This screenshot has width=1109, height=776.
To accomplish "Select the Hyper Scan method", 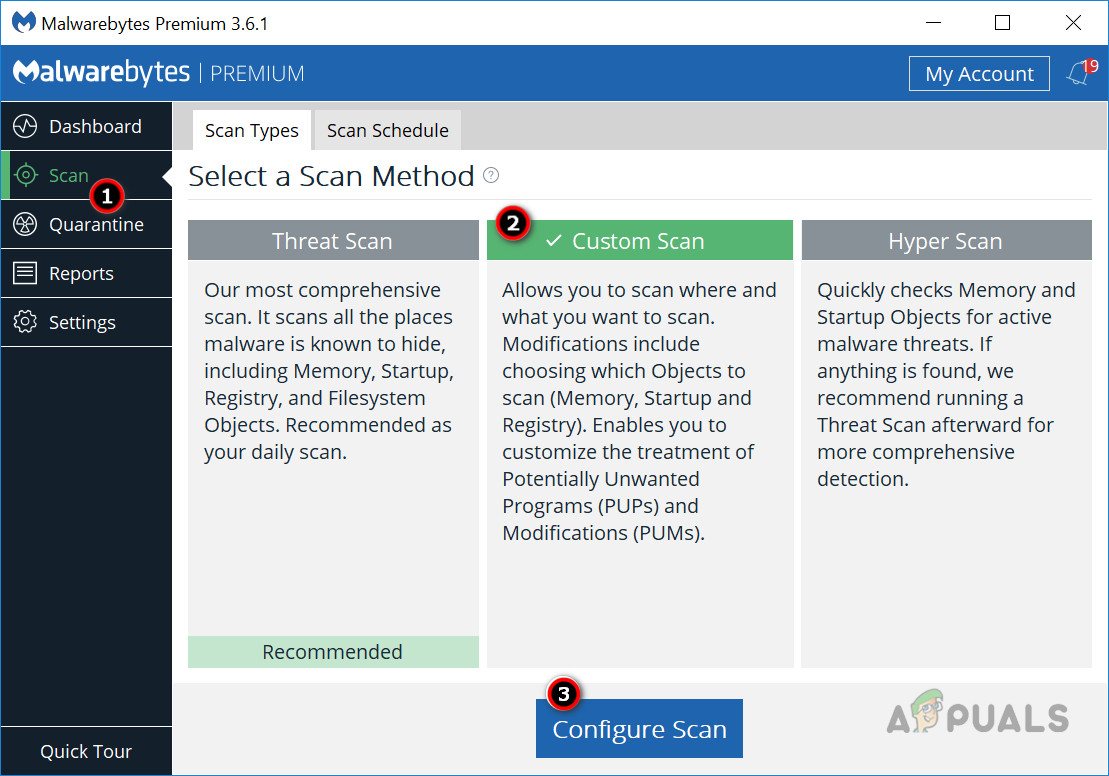I will [x=945, y=240].
